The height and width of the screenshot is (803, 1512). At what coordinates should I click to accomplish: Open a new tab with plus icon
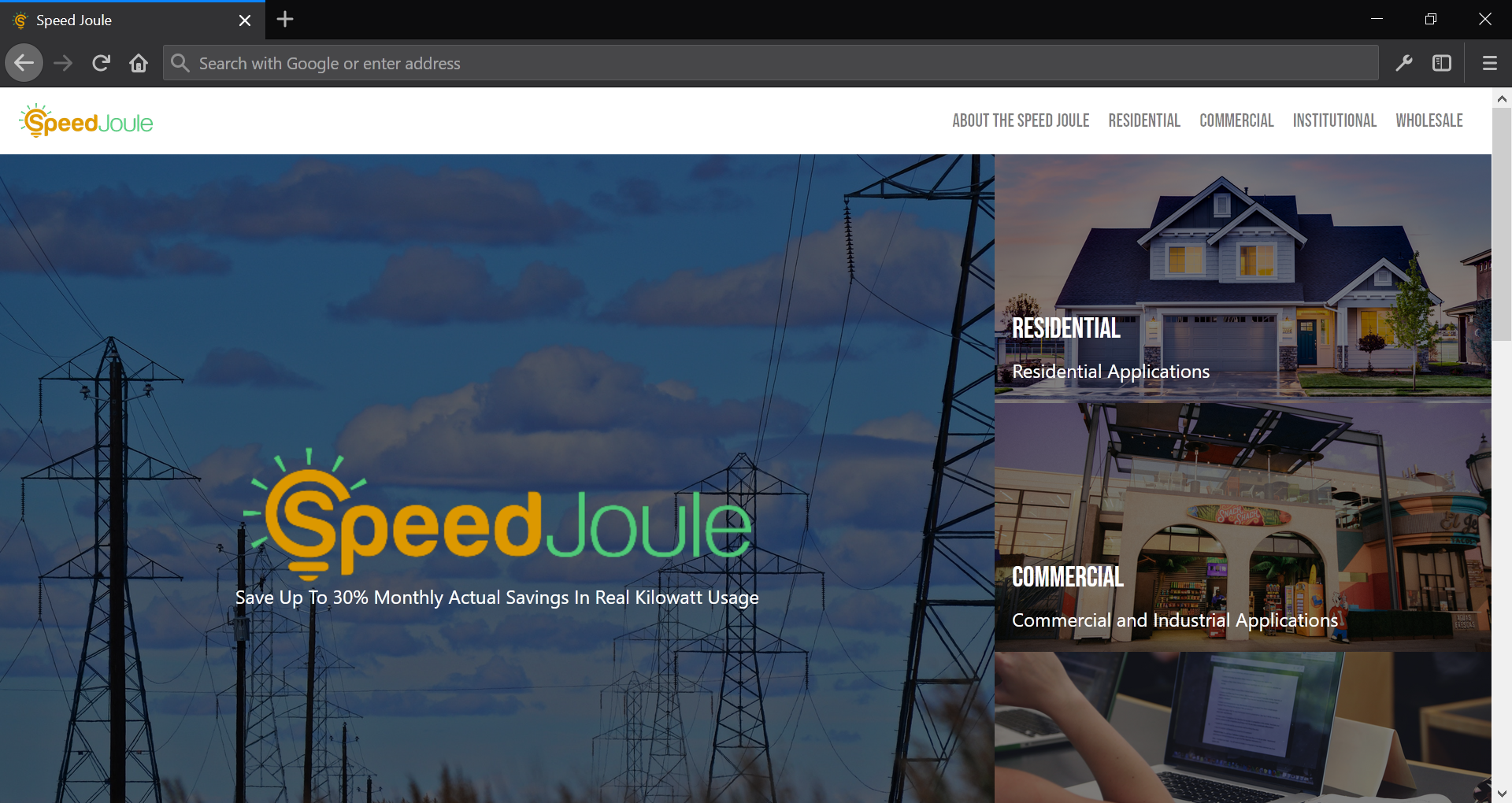point(285,20)
